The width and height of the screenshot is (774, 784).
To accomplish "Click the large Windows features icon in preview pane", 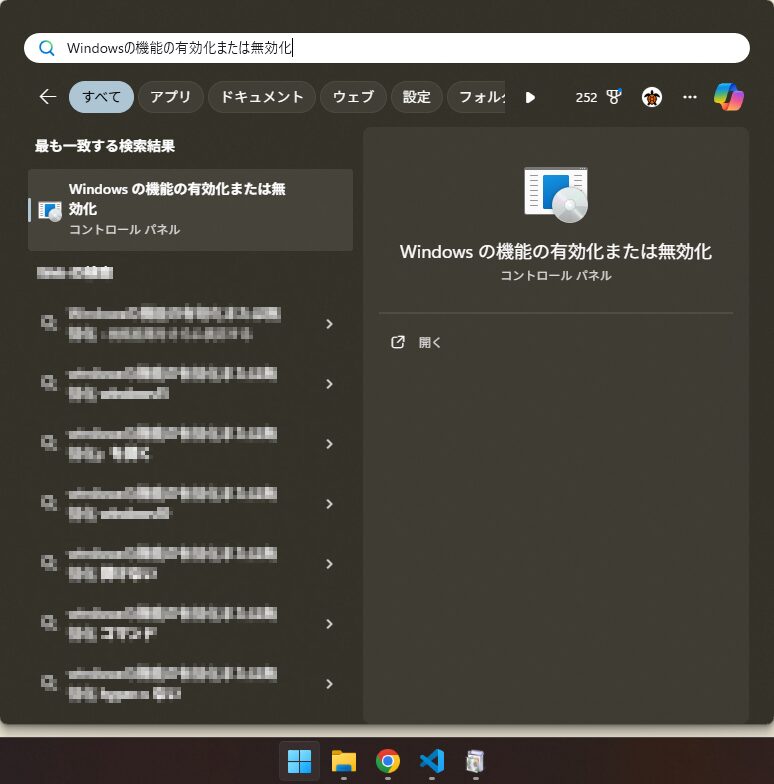I will 555,194.
